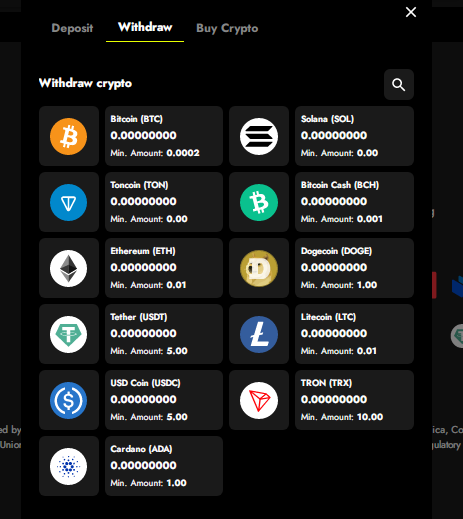Click the Tether USDT icon
This screenshot has height=519, width=463.
coord(68,334)
